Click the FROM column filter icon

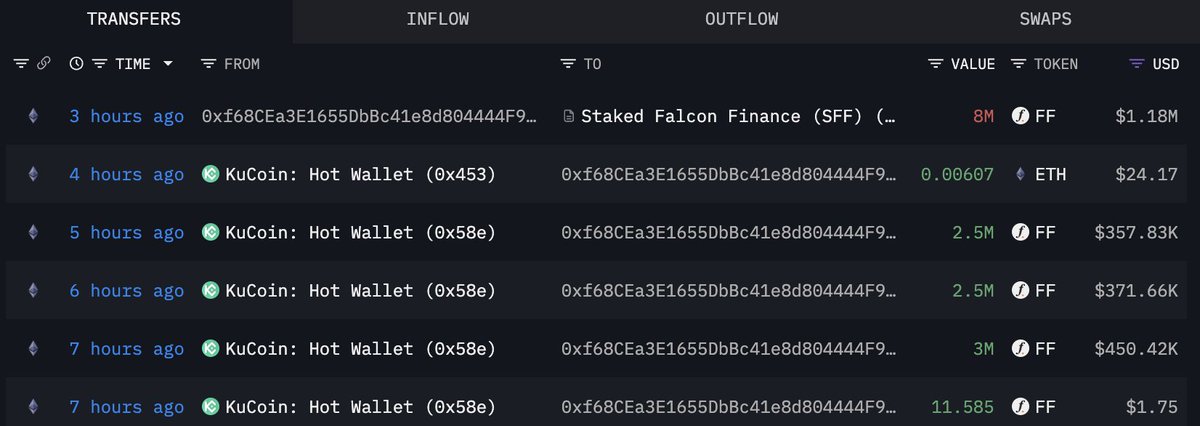[208, 64]
